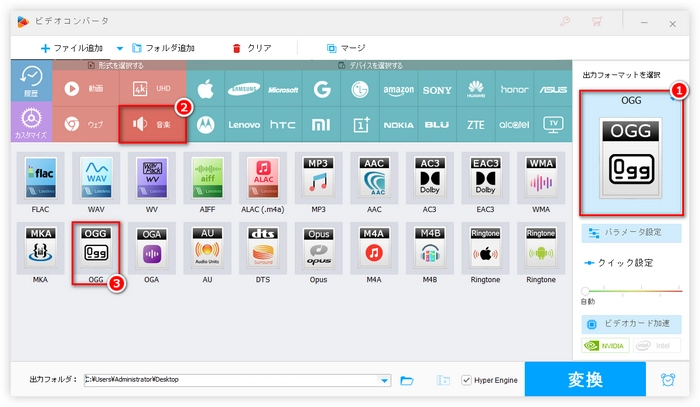The height and width of the screenshot is (407, 700).
Task: Toggle the Hyper Engine checkbox
Action: pyautogui.click(x=467, y=380)
